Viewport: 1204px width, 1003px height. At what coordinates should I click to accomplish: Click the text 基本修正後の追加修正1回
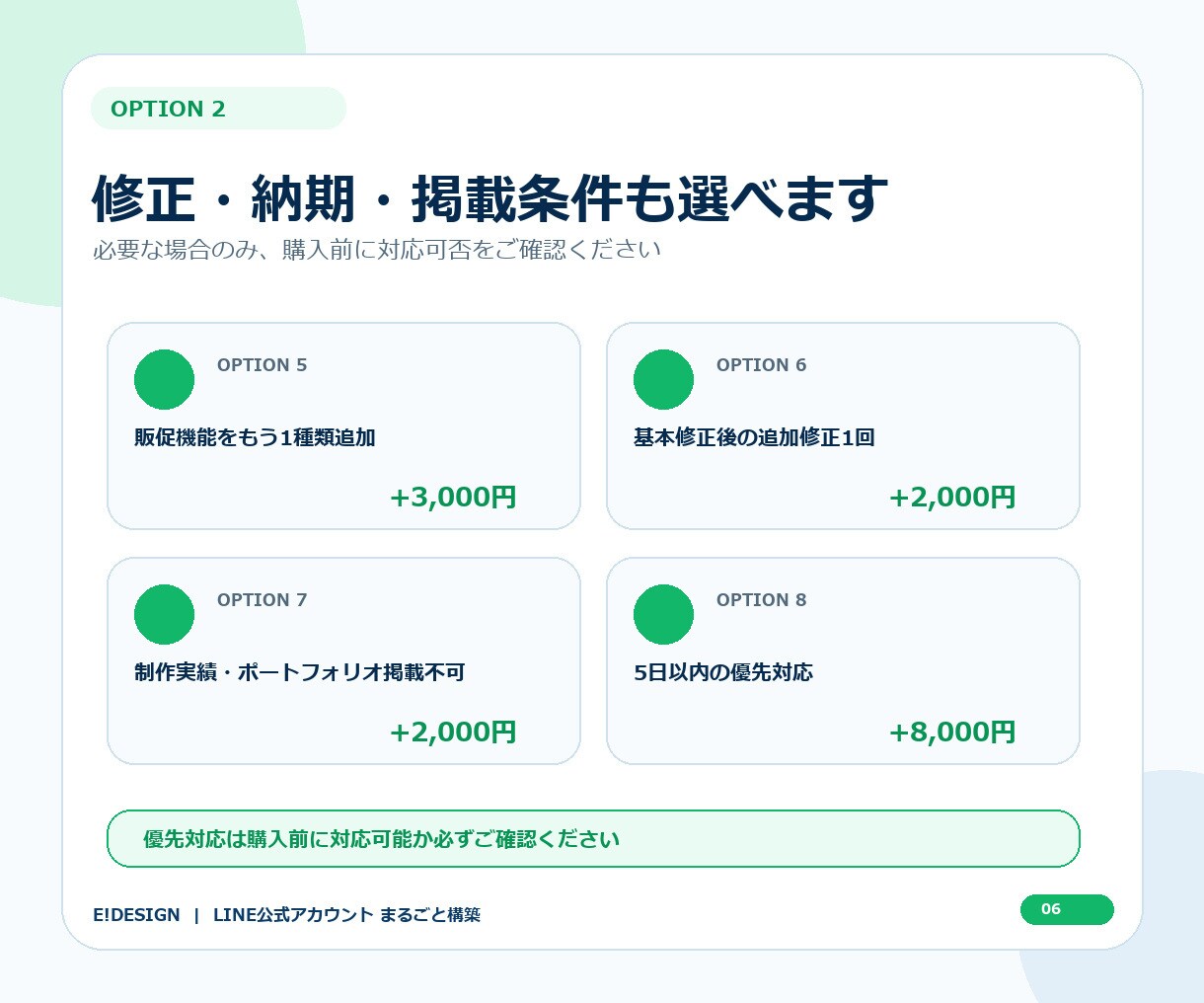[754, 437]
